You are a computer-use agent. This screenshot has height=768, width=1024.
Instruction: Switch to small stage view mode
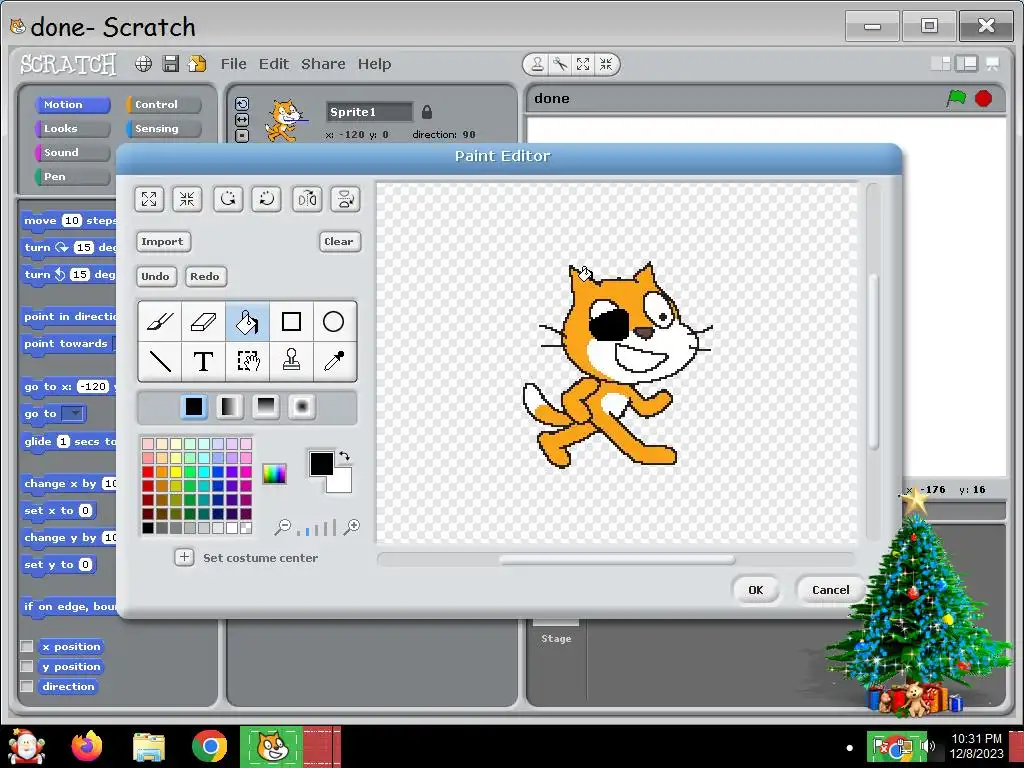pos(940,63)
